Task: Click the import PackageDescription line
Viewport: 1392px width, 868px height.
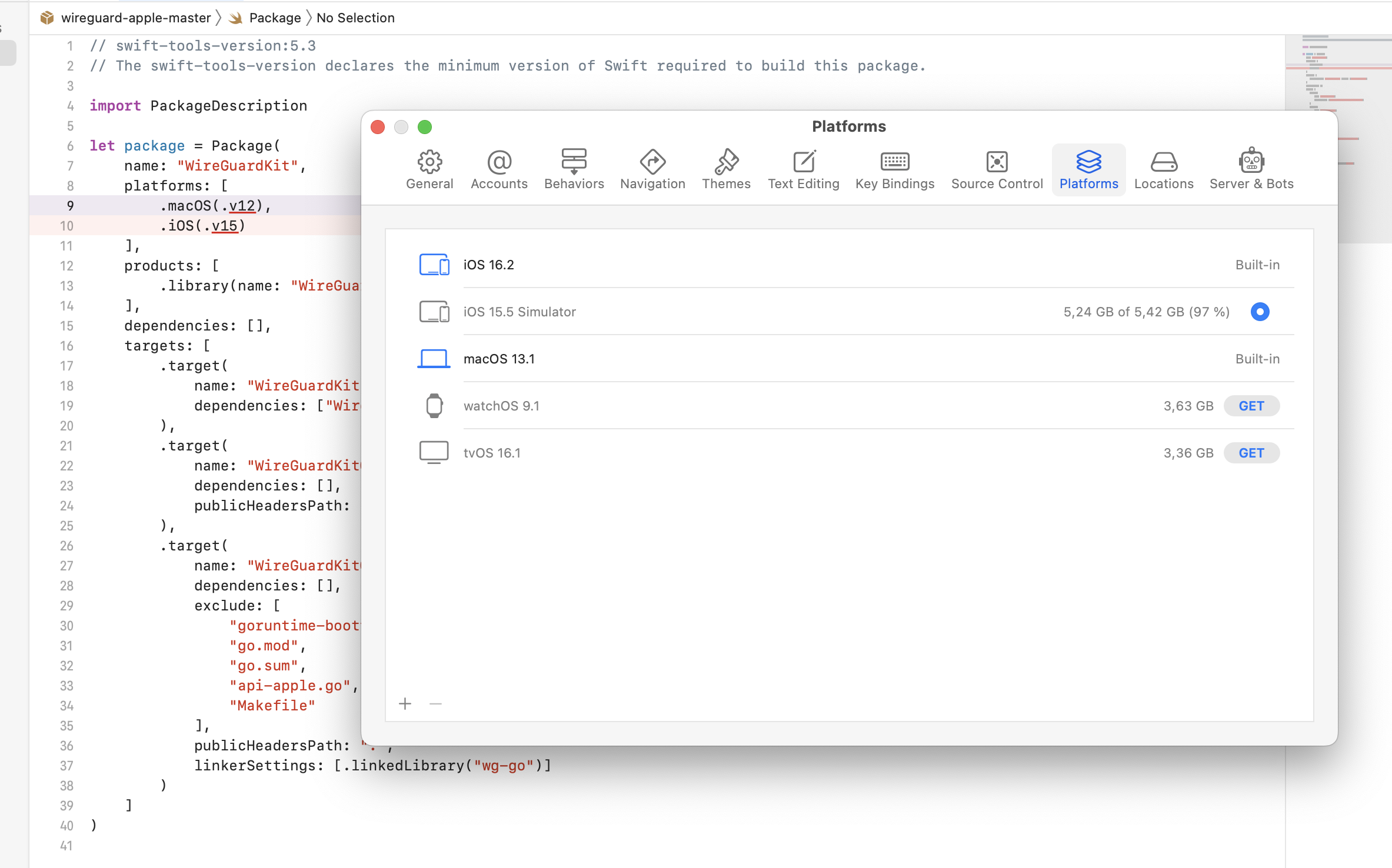Action: (198, 105)
